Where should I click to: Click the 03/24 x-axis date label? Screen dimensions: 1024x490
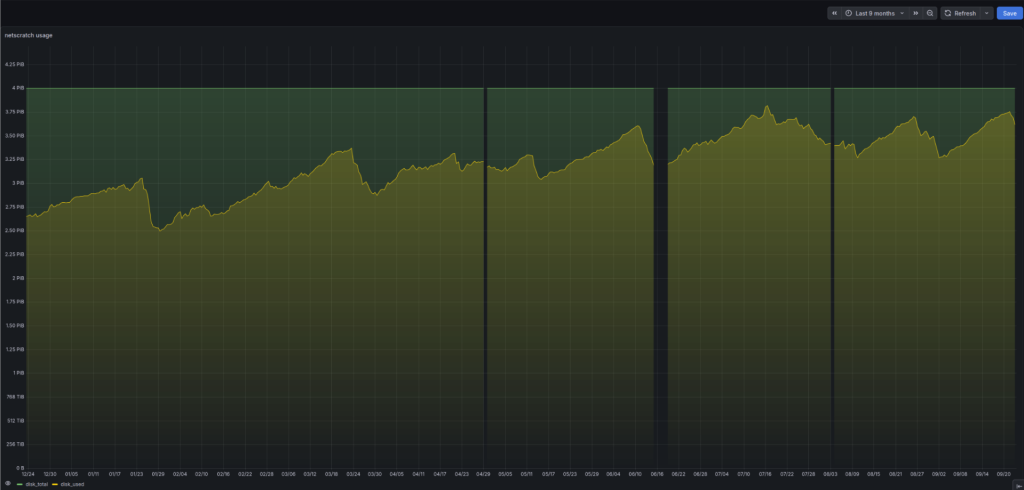[353, 474]
